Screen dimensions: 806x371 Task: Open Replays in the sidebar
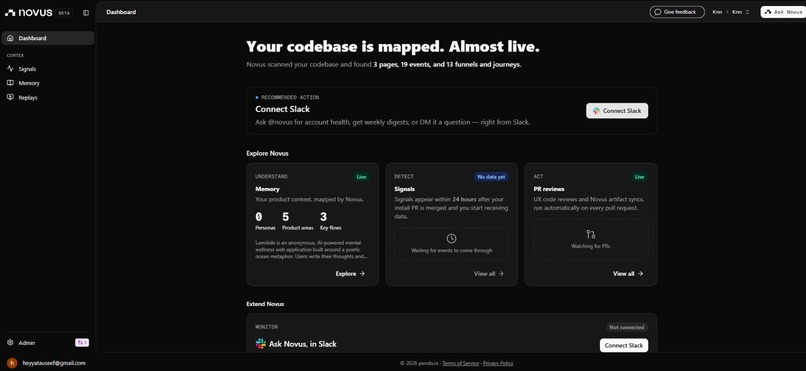point(48,98)
